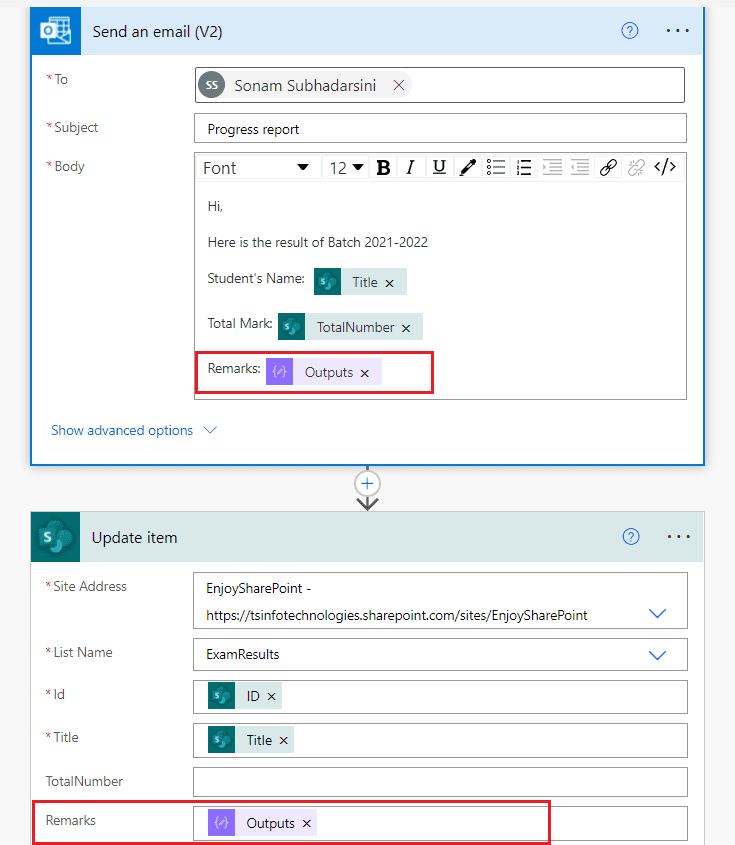Select the Outputs token in Update item Remarks
Screen dimensions: 735x845
tap(262, 823)
